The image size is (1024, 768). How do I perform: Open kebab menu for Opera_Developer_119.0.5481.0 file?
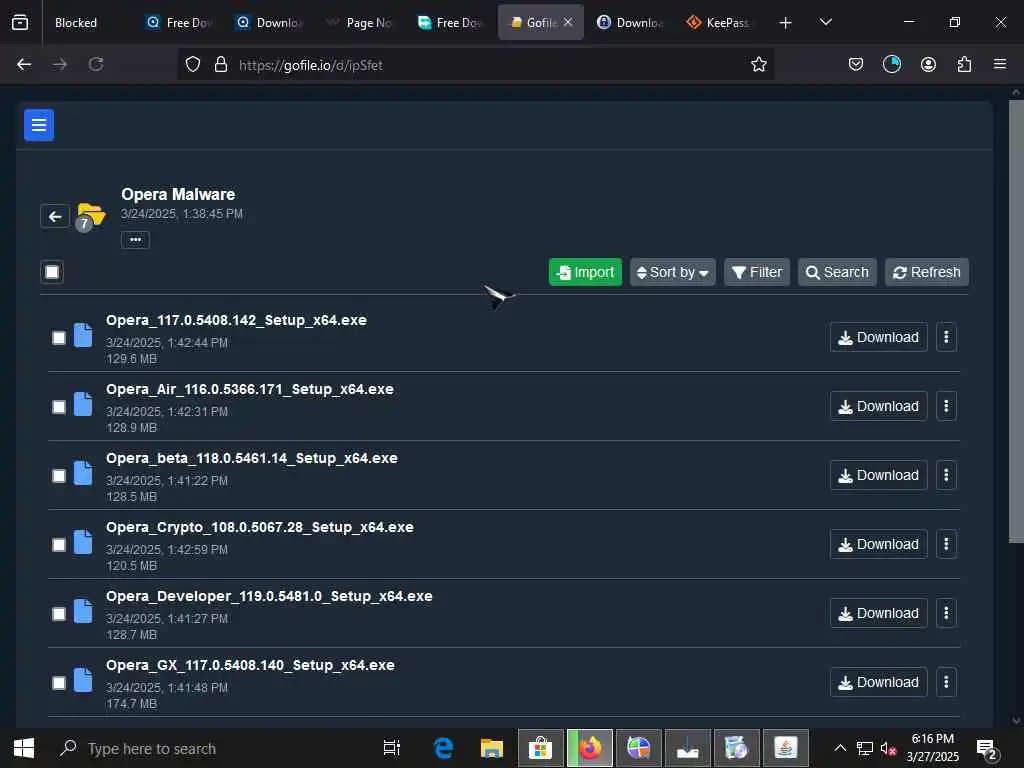point(946,613)
